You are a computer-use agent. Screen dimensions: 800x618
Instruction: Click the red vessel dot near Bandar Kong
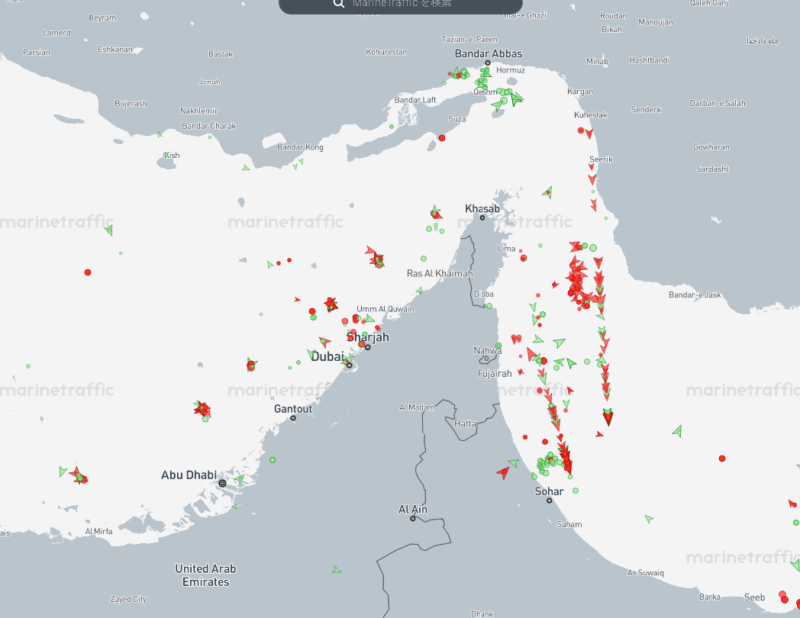(442, 138)
